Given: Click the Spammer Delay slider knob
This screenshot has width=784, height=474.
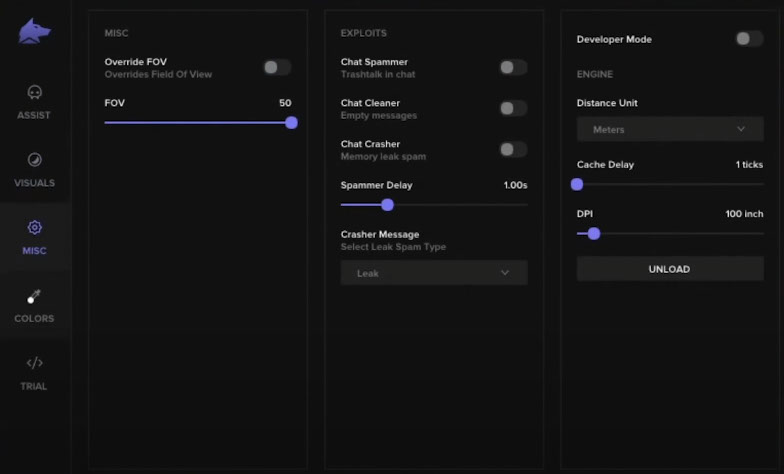Looking at the screenshot, I should click(x=387, y=204).
